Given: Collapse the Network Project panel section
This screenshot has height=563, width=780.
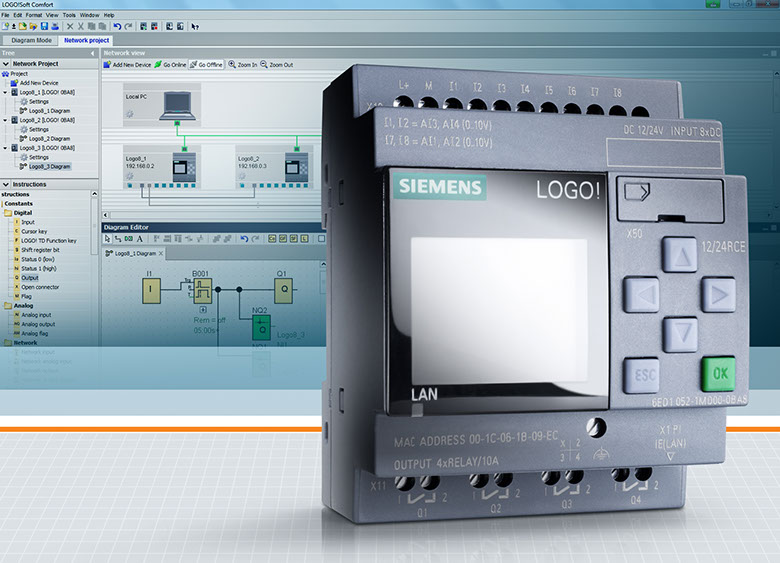Looking at the screenshot, I should [5, 63].
